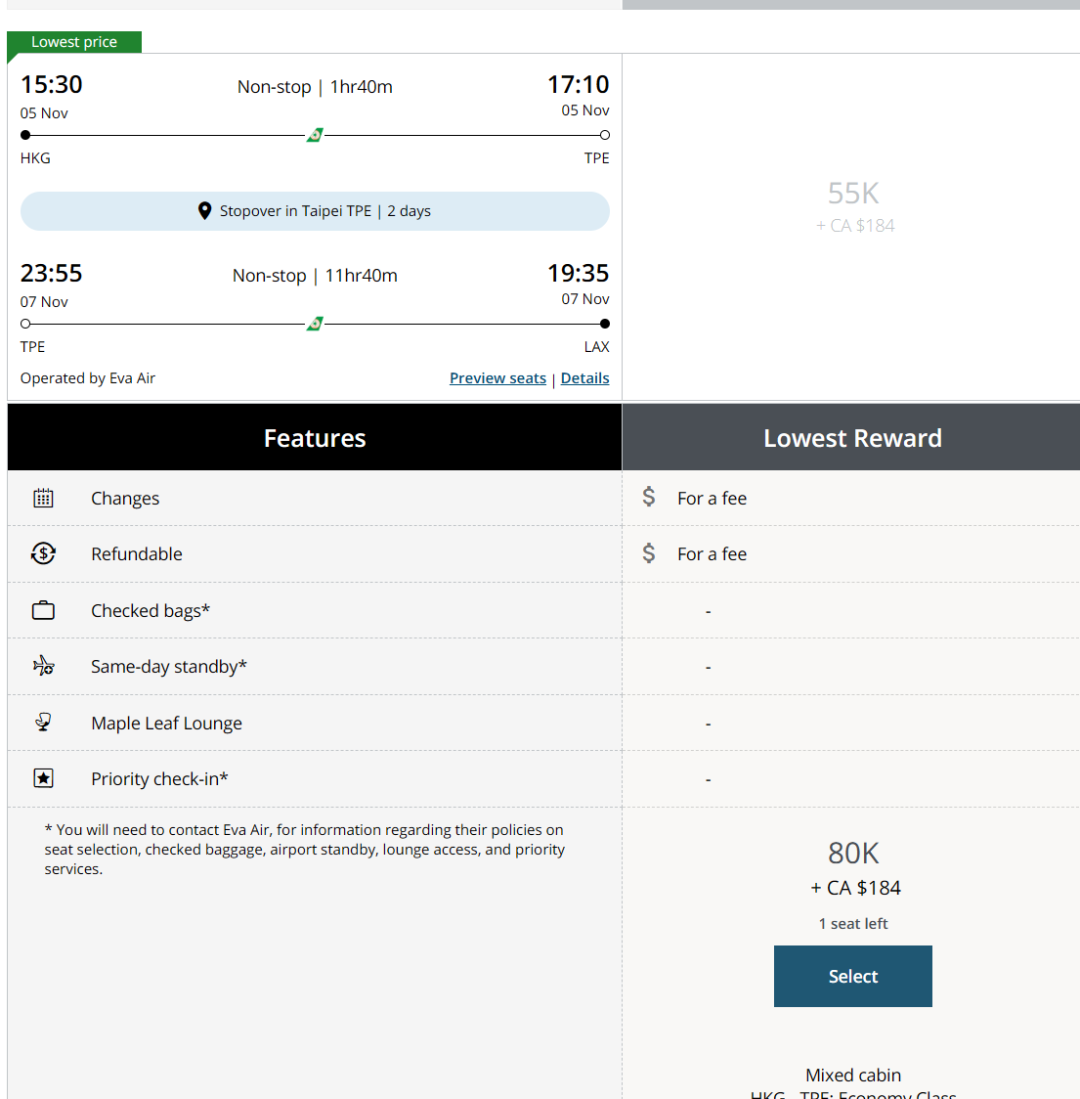The image size is (1080, 1099).
Task: Click the Changes calendar icon
Action: pyautogui.click(x=43, y=498)
